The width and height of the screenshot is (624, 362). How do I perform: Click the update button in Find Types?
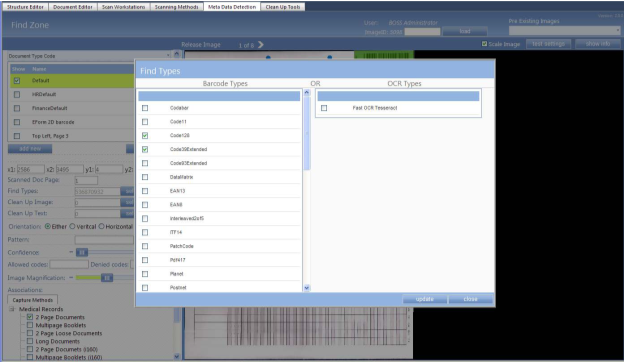click(x=425, y=299)
